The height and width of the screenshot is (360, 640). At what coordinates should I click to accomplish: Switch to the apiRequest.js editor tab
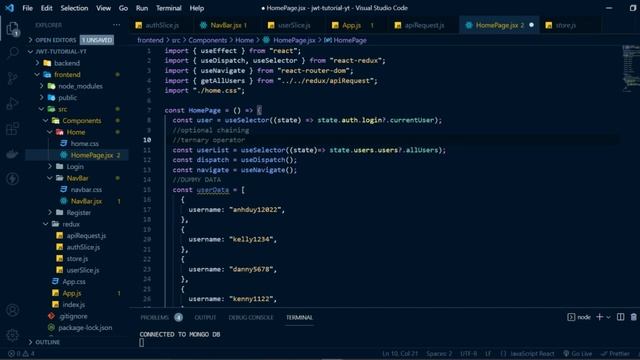424,25
